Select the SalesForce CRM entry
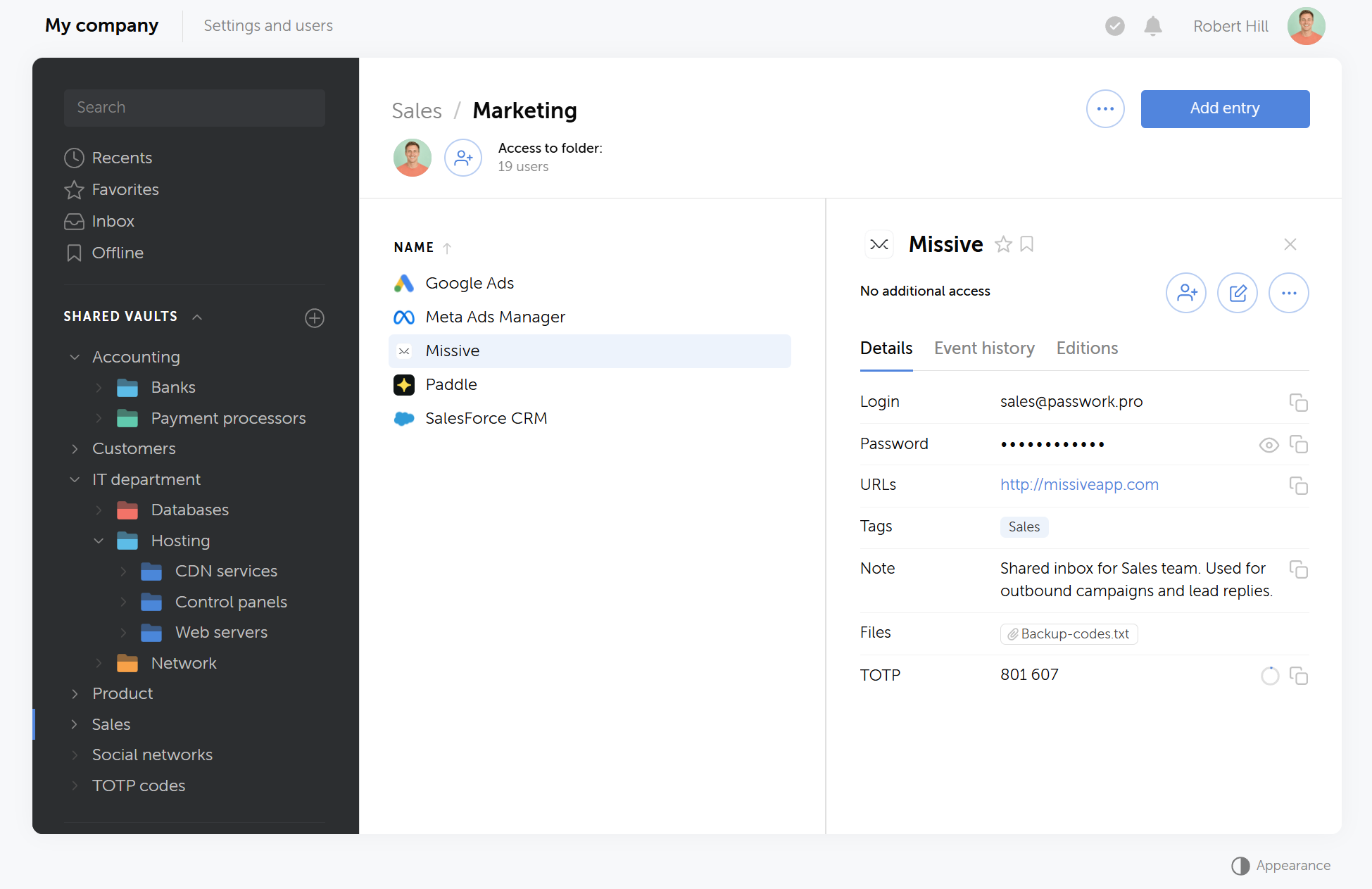The image size is (1372, 889). 590,419
